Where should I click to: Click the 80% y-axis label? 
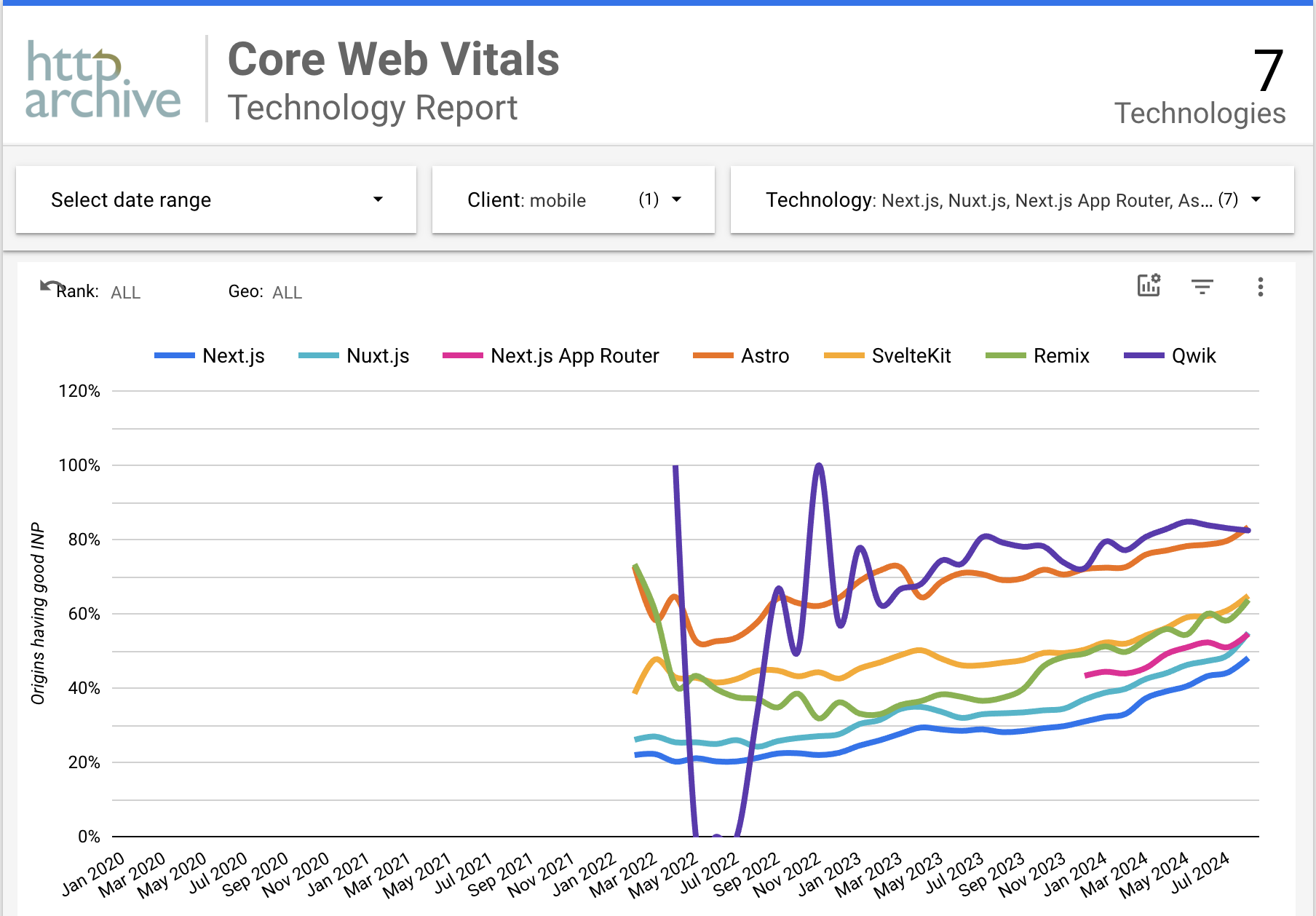pos(84,540)
